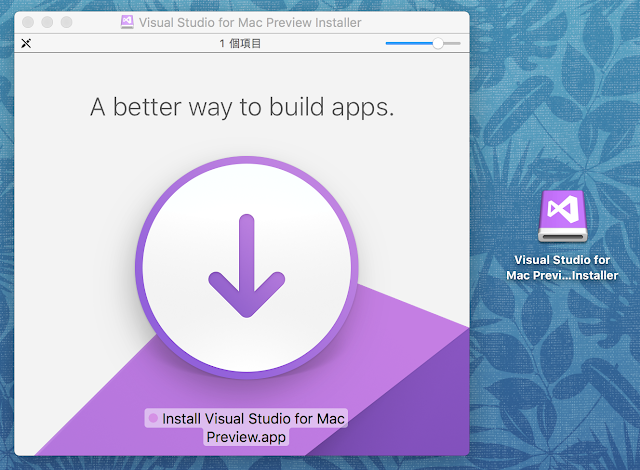The image size is (640, 470).
Task: Click the large purple download arrow icon
Action: [x=247, y=267]
